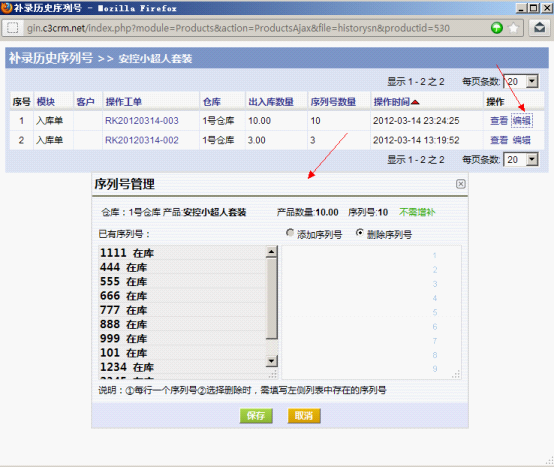
Task: Click the browser address bar URL
Action: 238,28
